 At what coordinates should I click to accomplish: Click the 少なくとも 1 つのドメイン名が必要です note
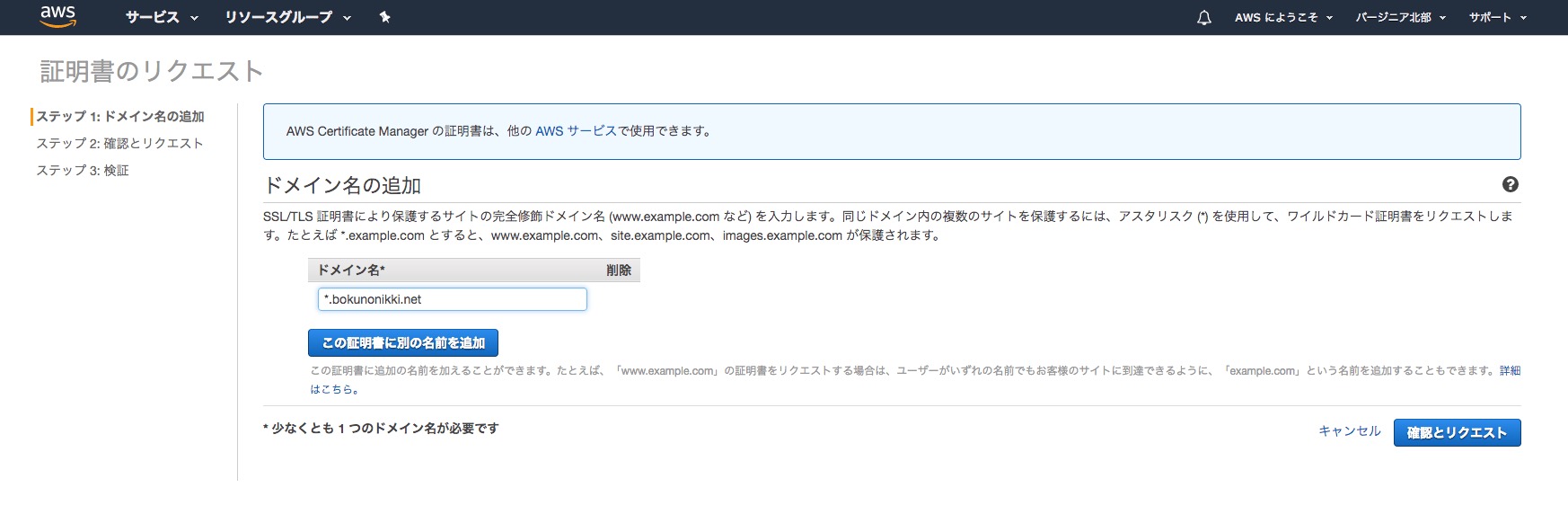coord(381,429)
